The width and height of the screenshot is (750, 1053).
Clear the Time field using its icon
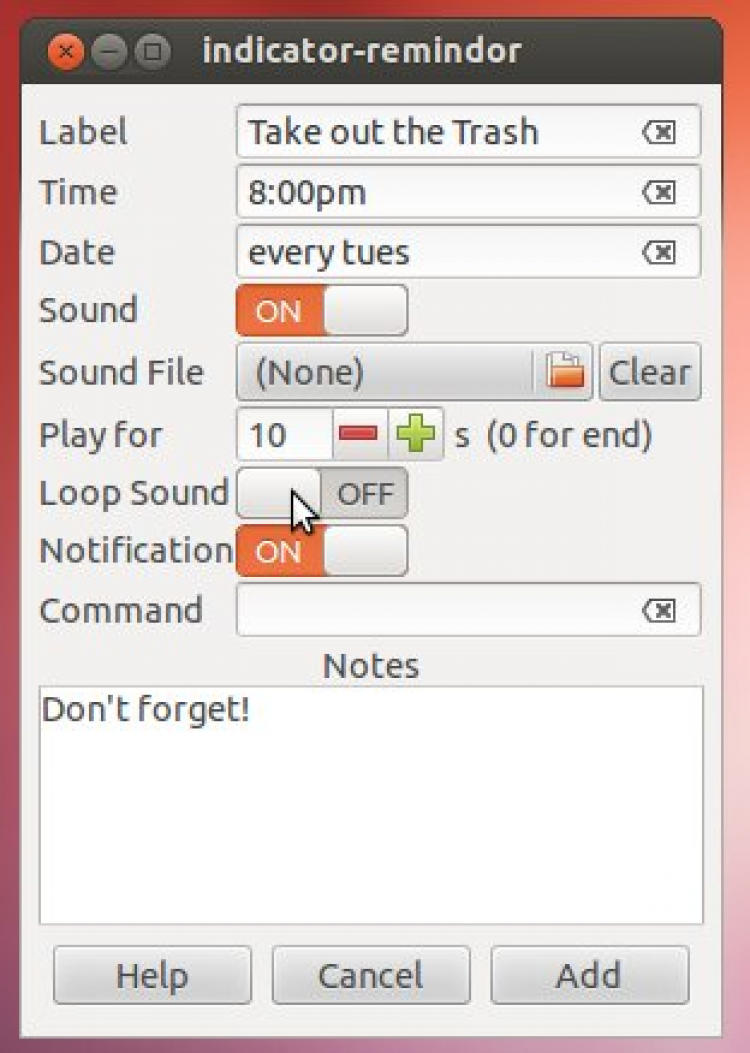click(659, 192)
